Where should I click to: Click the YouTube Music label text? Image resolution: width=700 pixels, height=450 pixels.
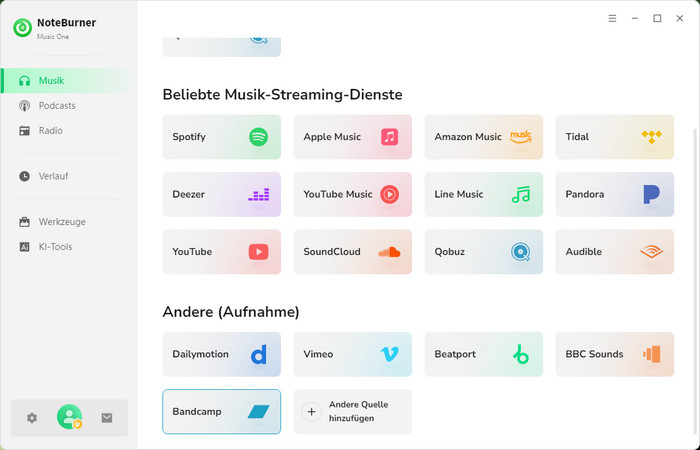tap(338, 194)
